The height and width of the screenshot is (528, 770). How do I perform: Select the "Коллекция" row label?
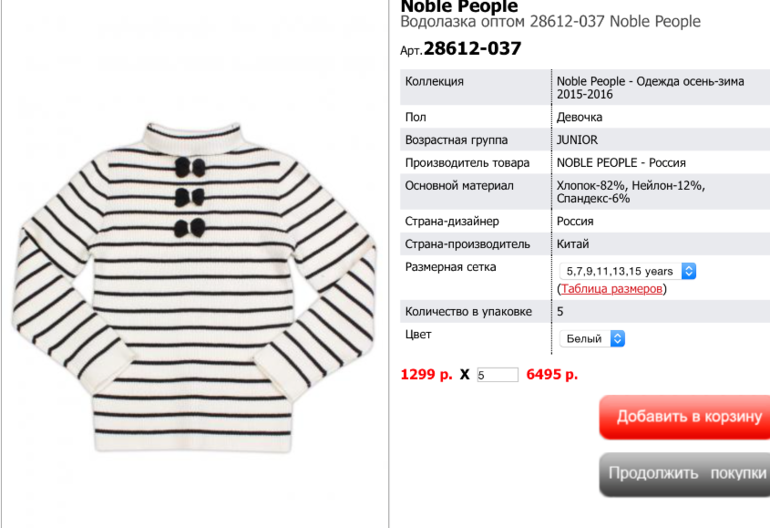(434, 82)
